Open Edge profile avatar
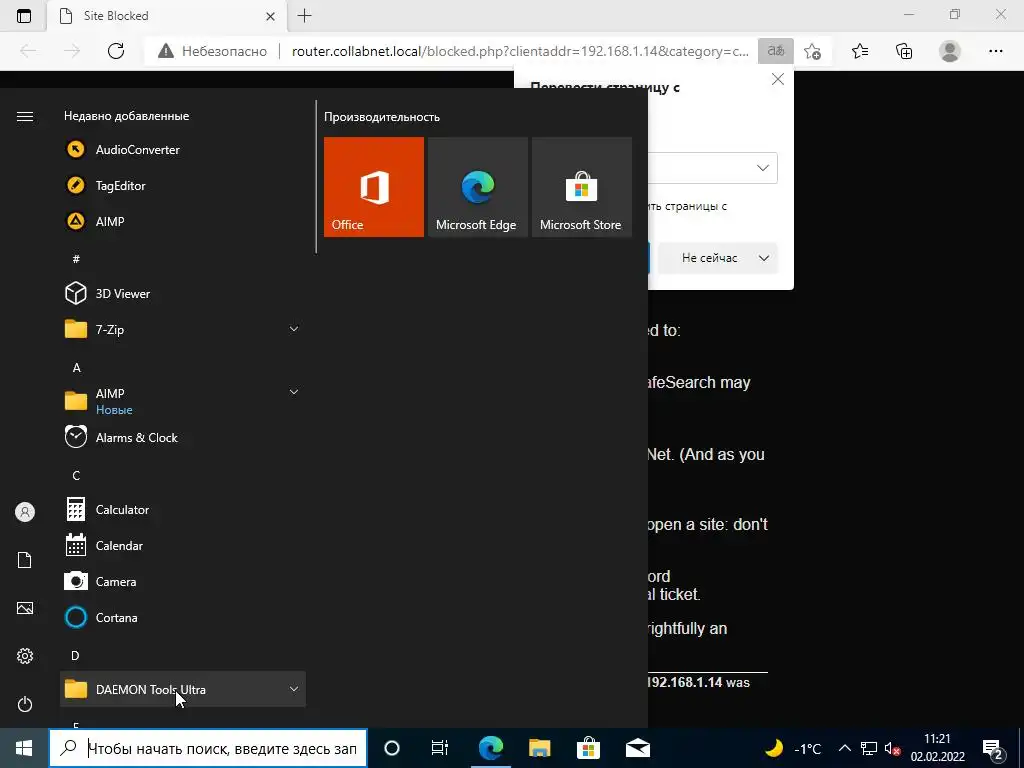The width and height of the screenshot is (1024, 768). point(950,51)
